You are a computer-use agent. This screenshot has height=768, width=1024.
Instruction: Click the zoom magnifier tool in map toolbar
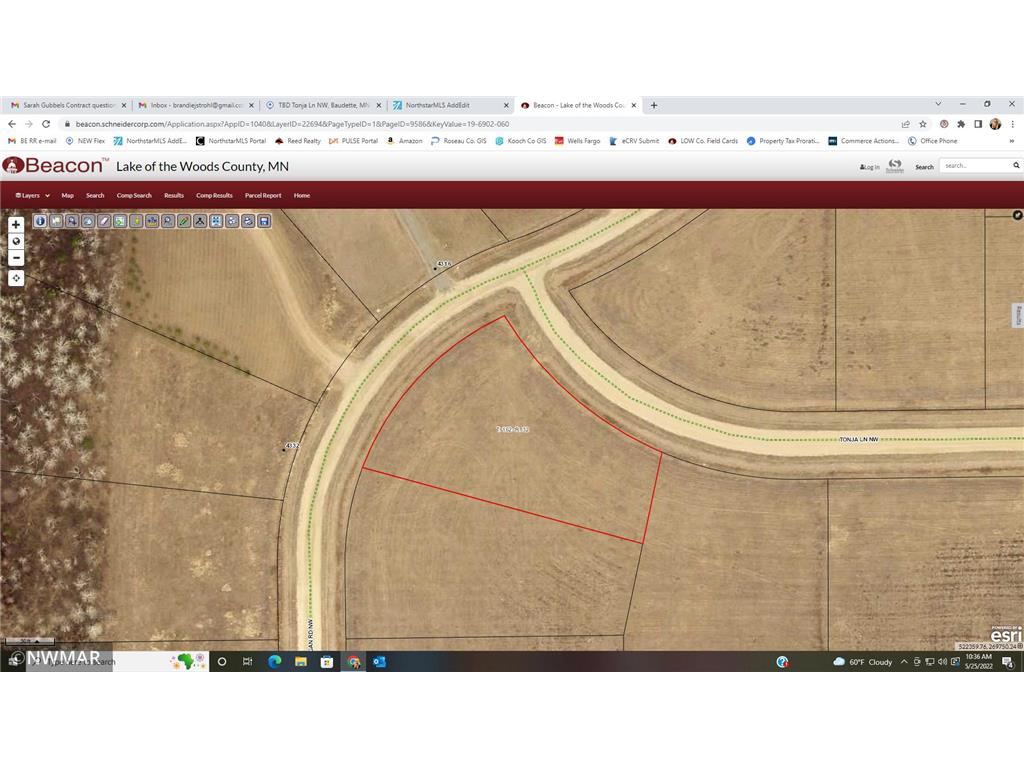pos(168,221)
